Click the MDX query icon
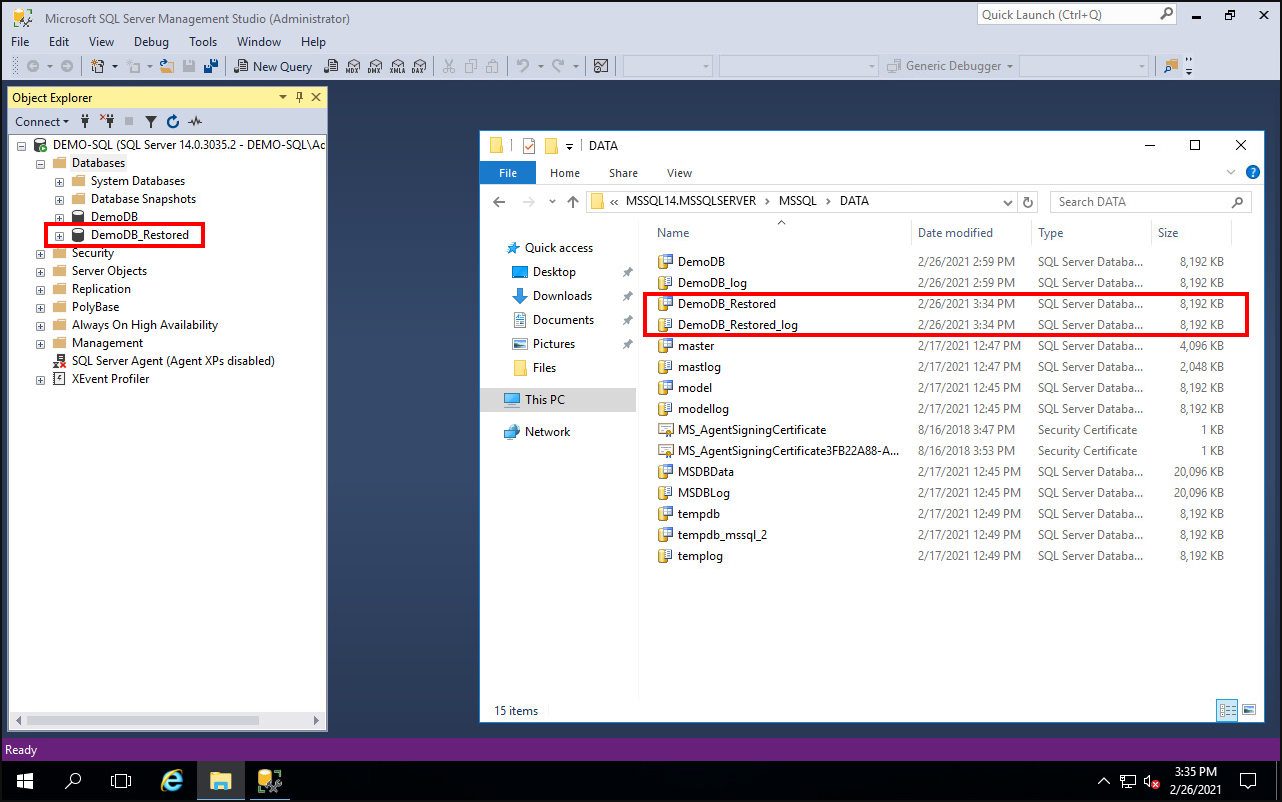Image resolution: width=1282 pixels, height=802 pixels. [352, 66]
